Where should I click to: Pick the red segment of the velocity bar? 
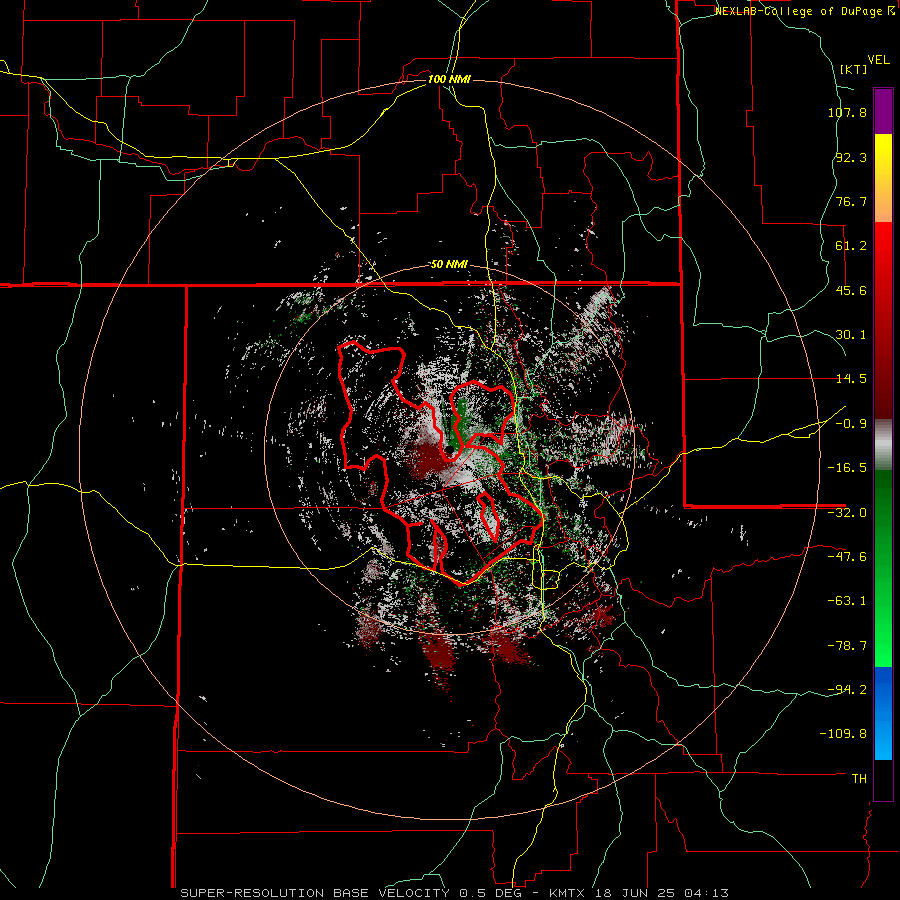coord(883,320)
